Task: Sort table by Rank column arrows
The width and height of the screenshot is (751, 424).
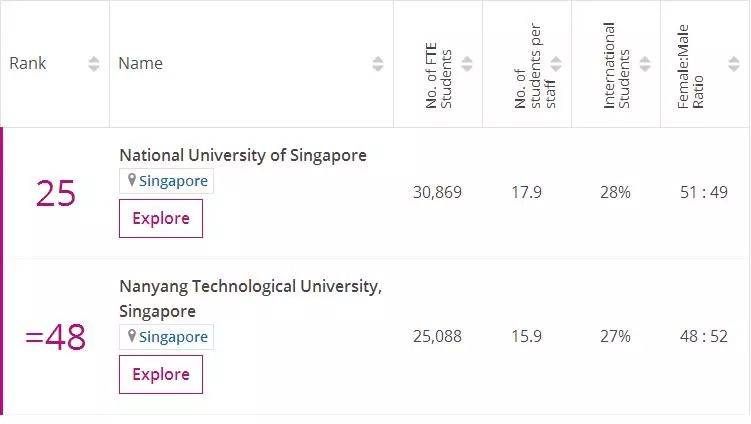Action: click(94, 64)
